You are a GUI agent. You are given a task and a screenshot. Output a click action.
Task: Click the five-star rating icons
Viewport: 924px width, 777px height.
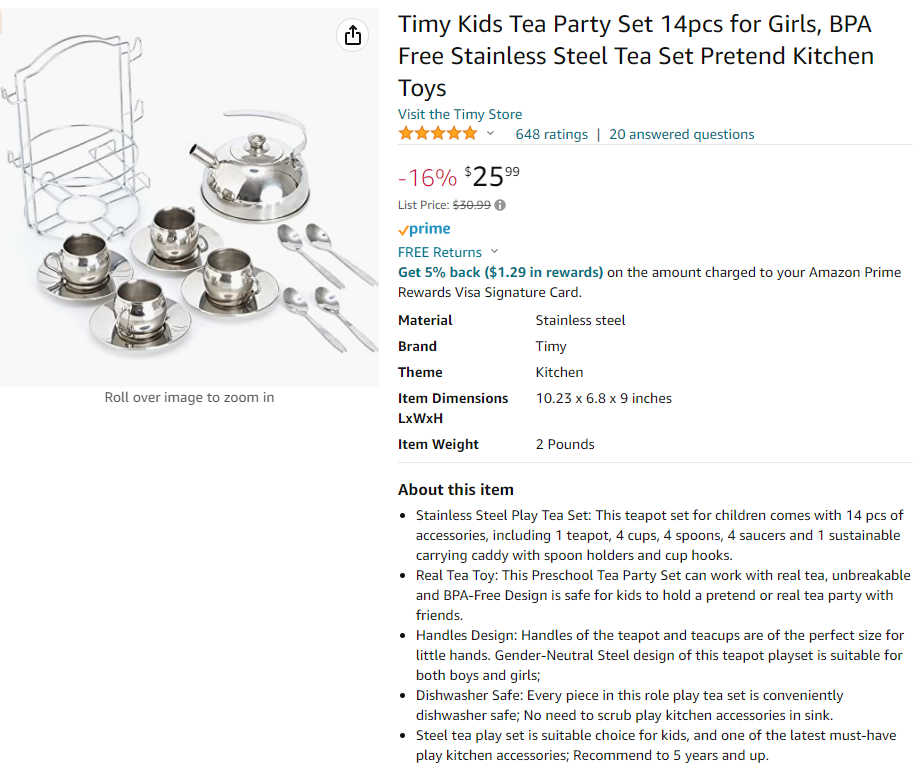tap(438, 134)
